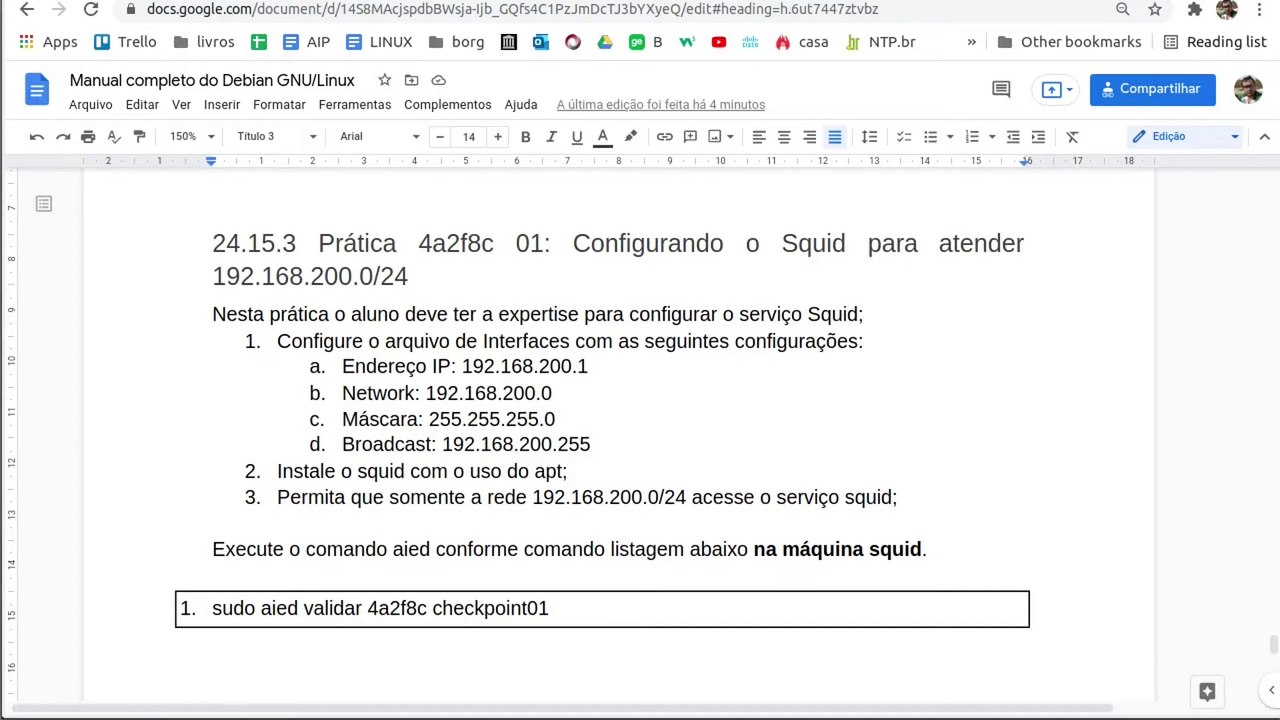Activate the paint format roller

click(x=139, y=136)
